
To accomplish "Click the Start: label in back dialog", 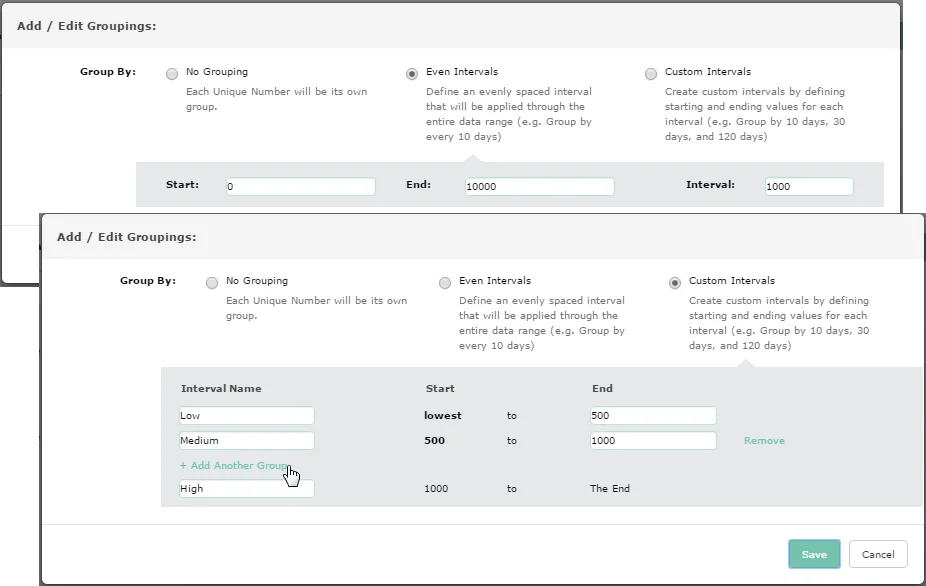I will (182, 185).
